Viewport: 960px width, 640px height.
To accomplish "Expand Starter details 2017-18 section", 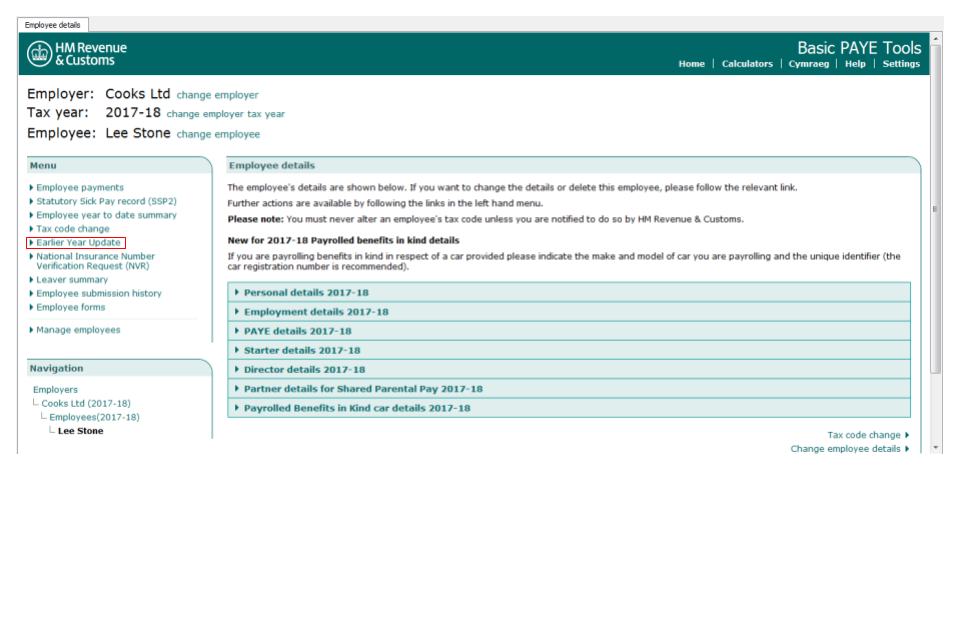I will (569, 350).
